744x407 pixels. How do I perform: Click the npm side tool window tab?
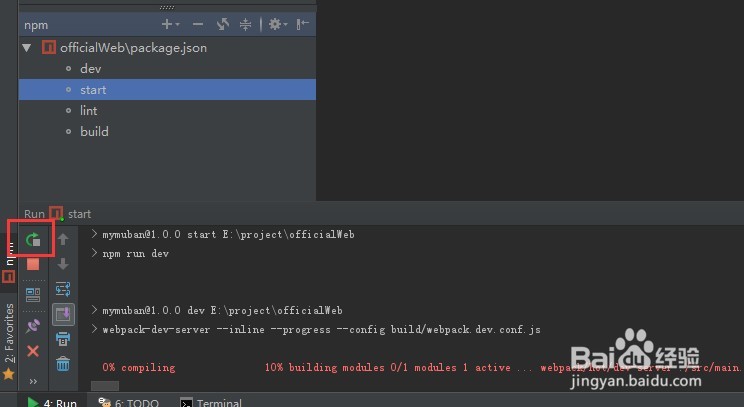[9, 263]
